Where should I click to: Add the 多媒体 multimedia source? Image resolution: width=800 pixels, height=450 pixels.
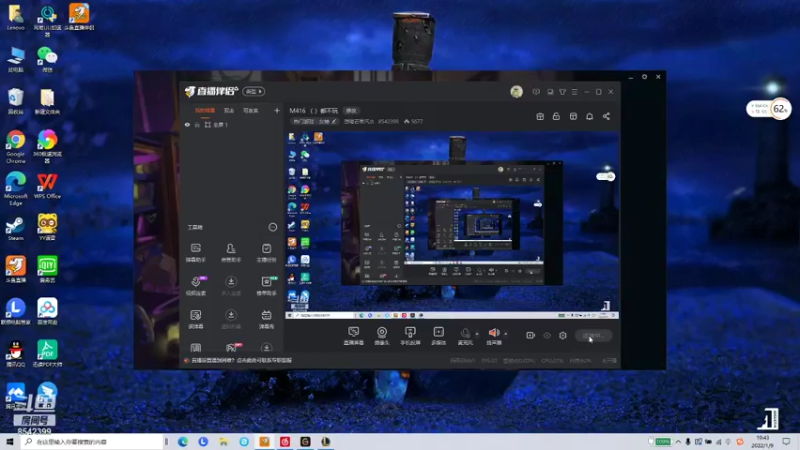click(x=439, y=336)
